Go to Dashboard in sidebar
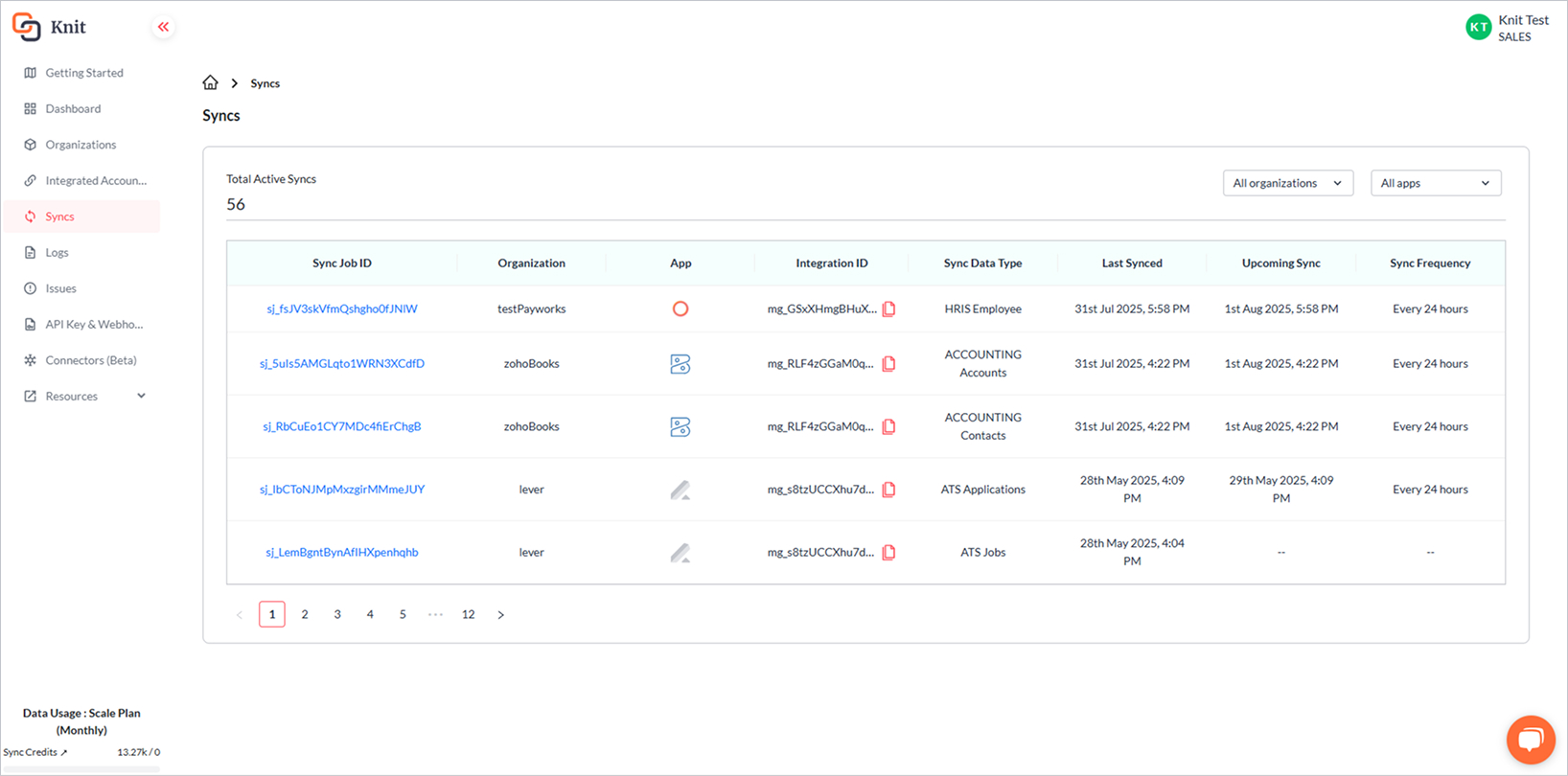 pyautogui.click(x=81, y=108)
